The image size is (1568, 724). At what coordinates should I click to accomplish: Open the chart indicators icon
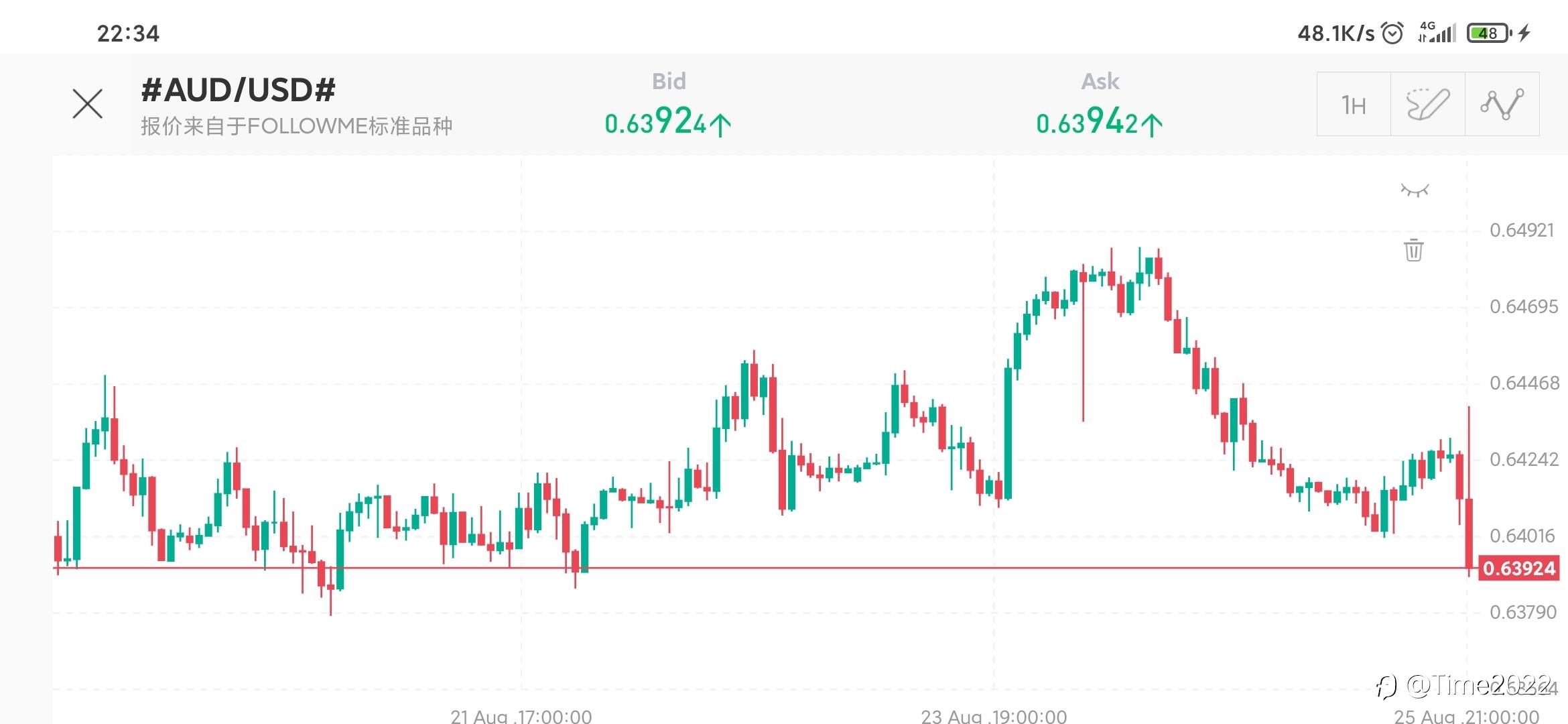(x=1502, y=105)
